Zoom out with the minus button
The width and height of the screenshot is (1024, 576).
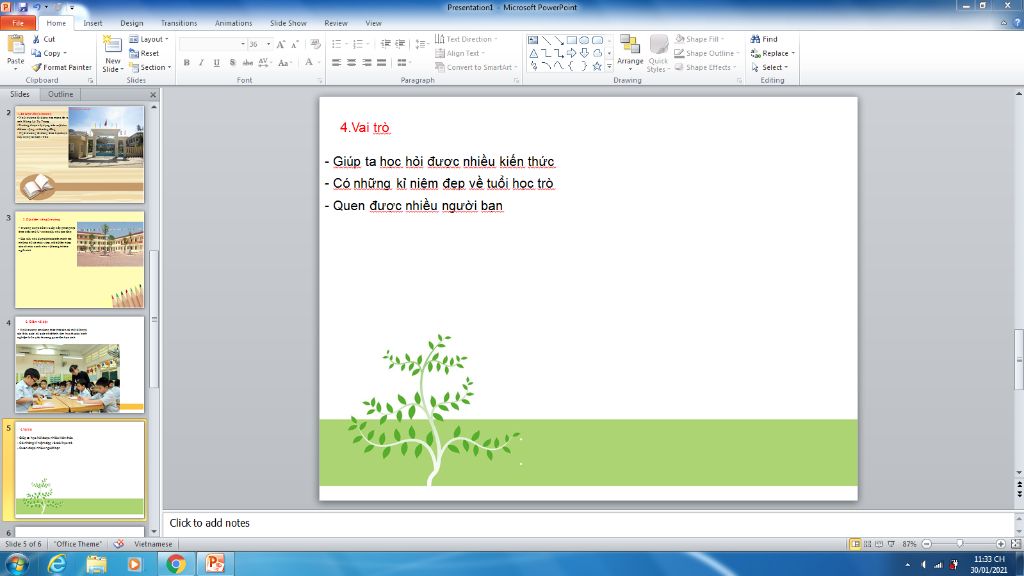click(927, 544)
